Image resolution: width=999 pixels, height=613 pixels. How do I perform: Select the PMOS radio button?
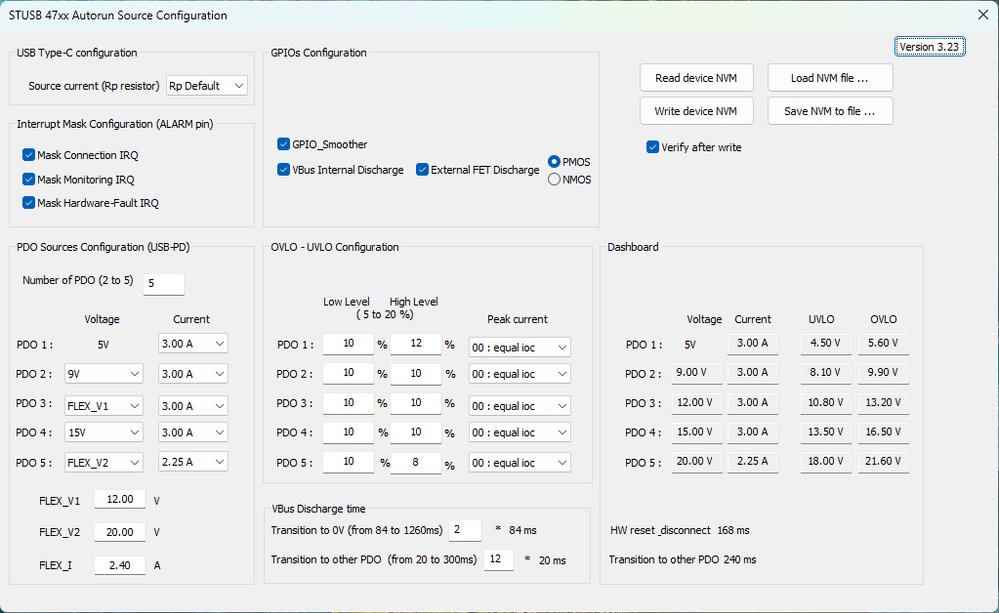pyautogui.click(x=554, y=161)
